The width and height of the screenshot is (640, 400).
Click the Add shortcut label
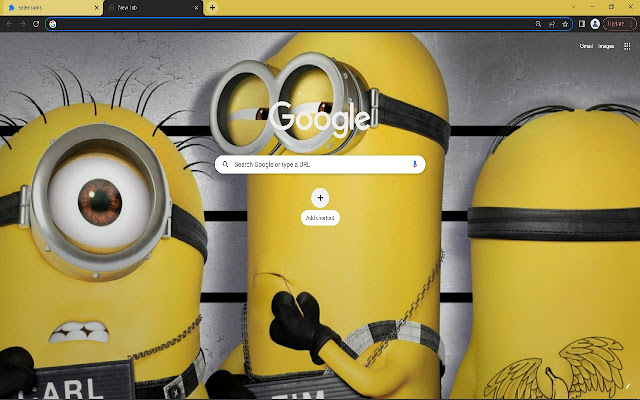[320, 218]
